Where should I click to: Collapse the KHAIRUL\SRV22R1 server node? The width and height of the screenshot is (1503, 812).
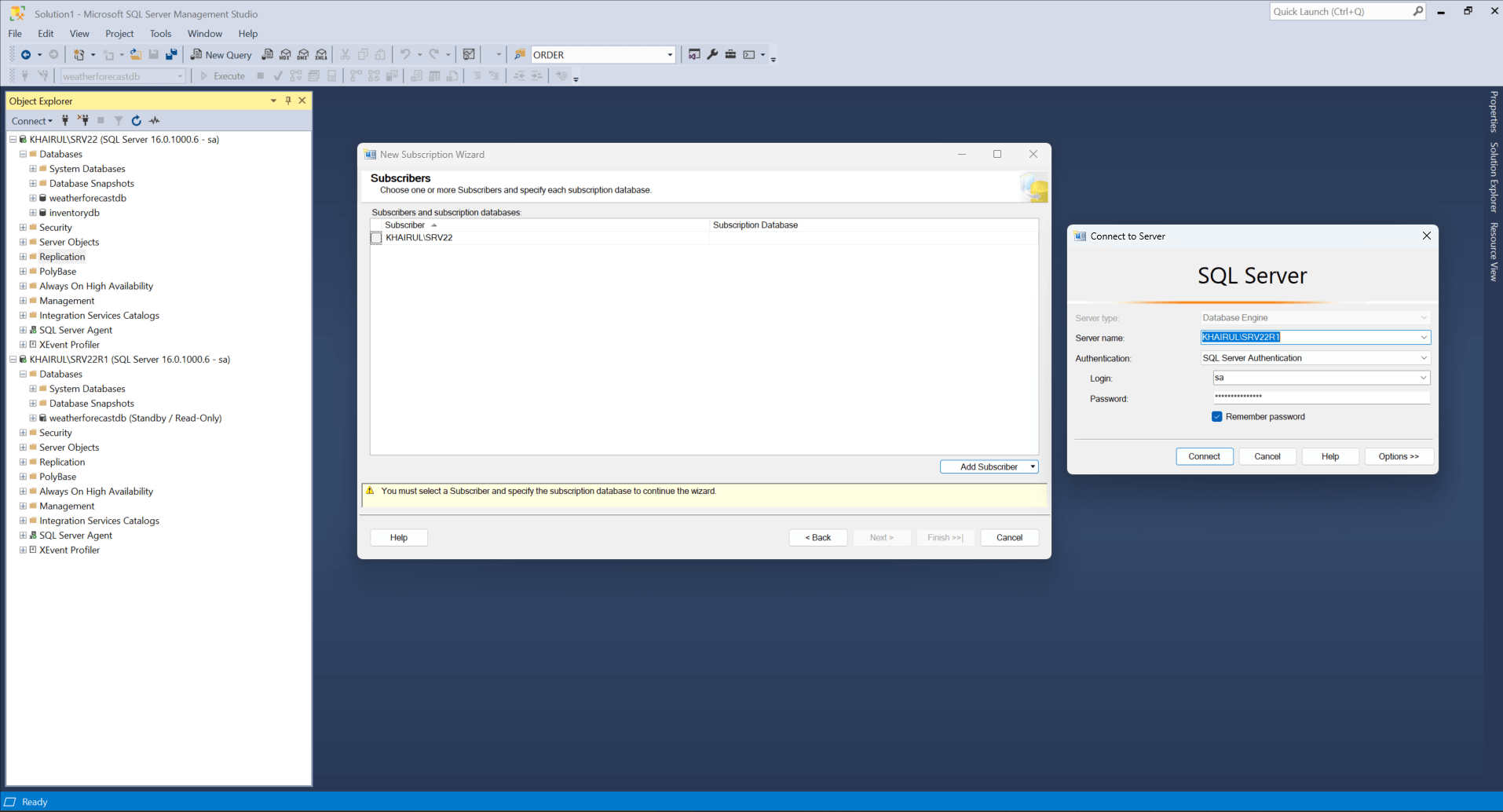[13, 360]
